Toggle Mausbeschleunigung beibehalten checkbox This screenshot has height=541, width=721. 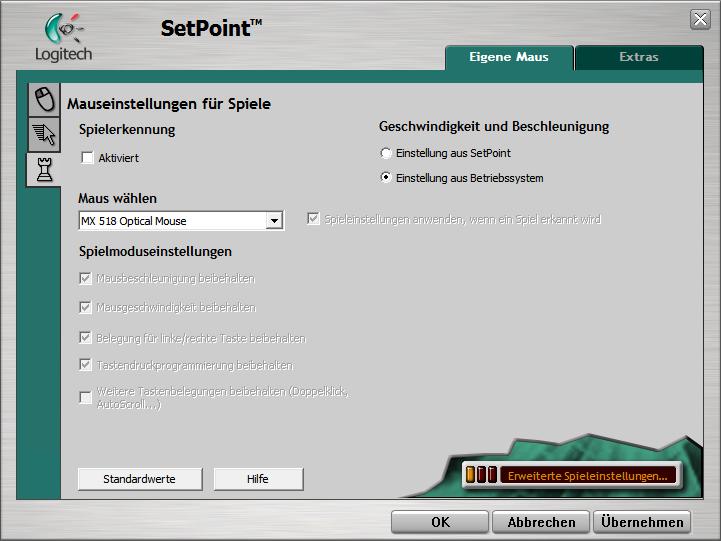pos(85,279)
